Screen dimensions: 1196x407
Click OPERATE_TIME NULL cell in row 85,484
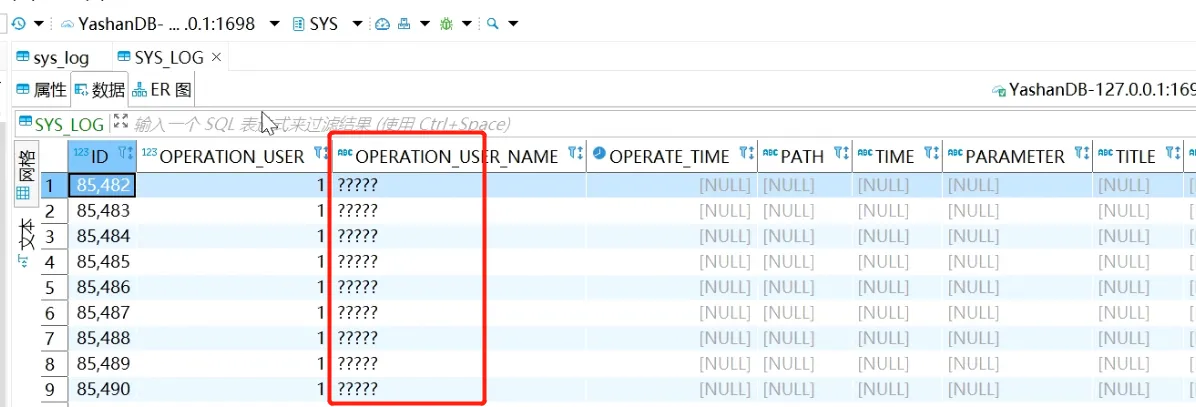(672, 236)
